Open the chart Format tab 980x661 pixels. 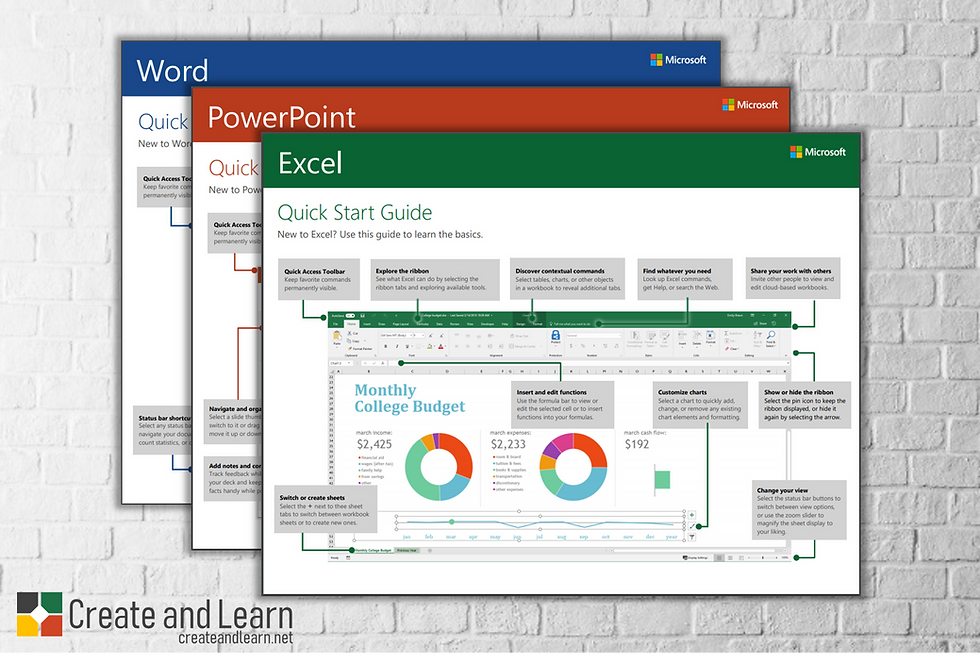point(538,324)
